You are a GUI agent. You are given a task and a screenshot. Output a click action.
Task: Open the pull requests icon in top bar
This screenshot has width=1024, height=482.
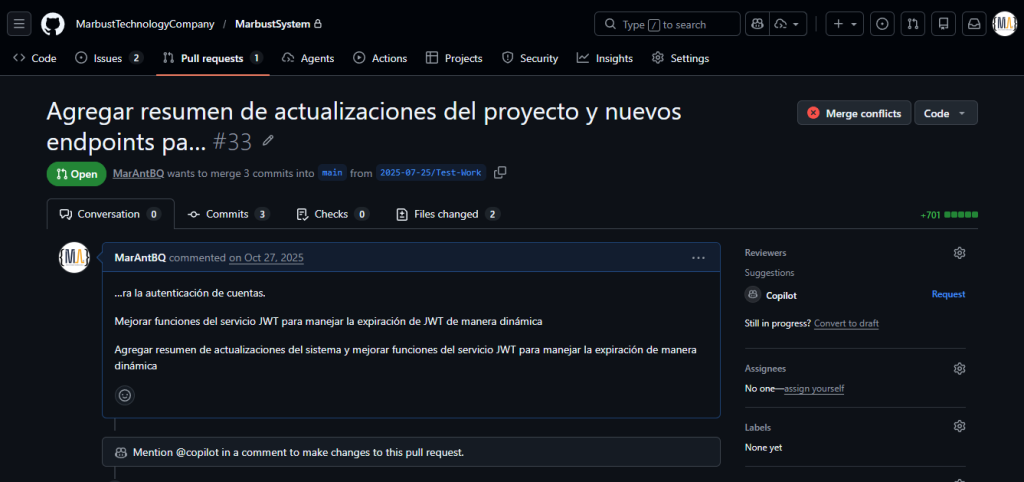(x=913, y=24)
